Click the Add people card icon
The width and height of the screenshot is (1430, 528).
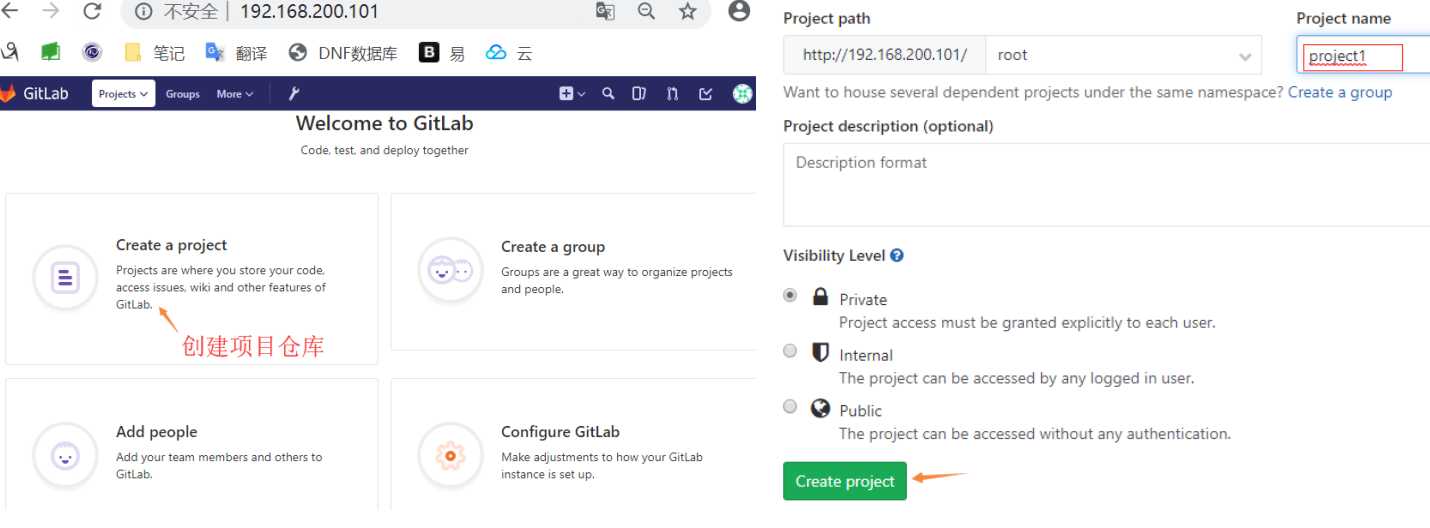point(65,456)
